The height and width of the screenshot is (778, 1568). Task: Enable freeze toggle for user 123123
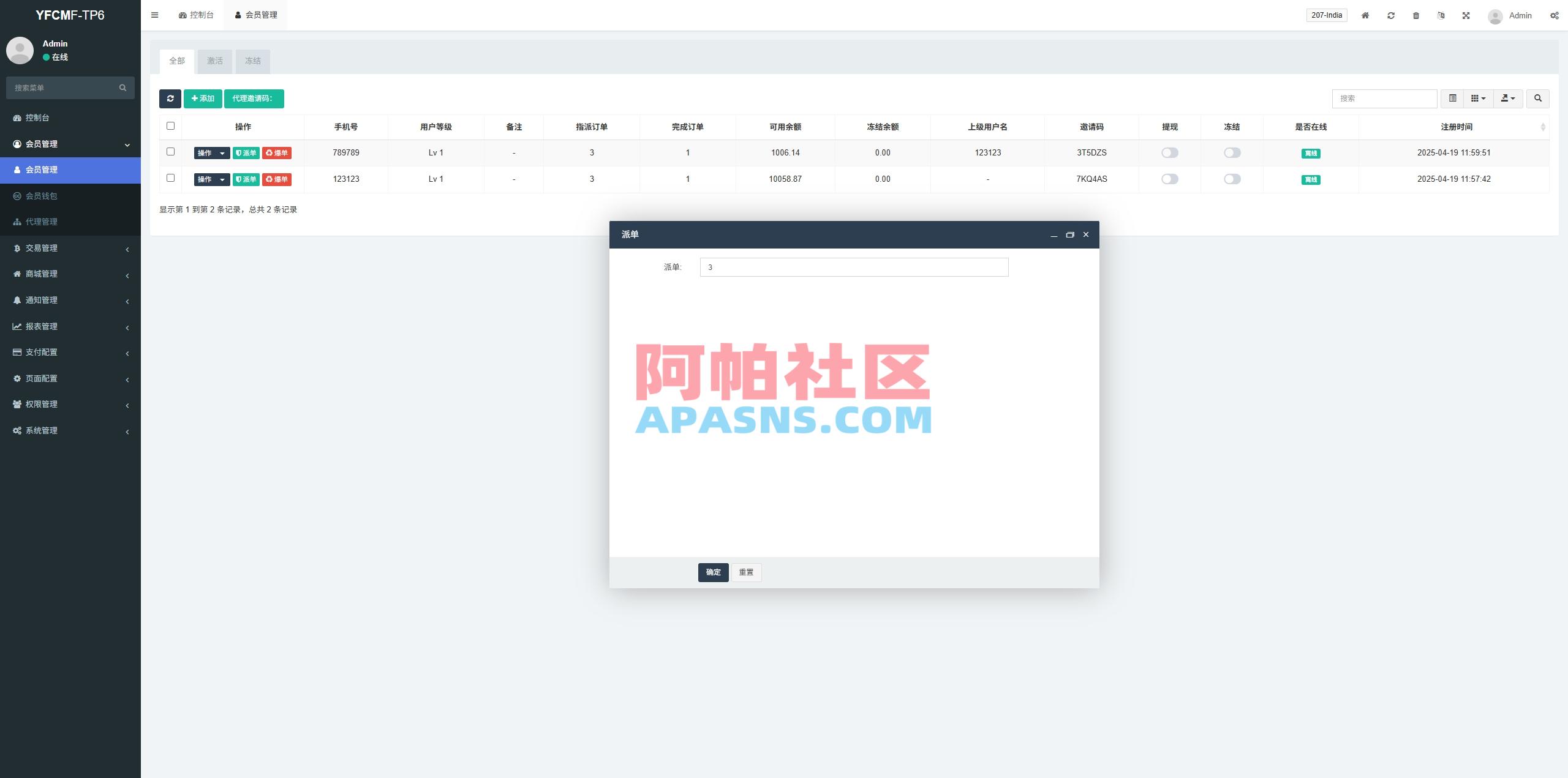[x=1231, y=179]
